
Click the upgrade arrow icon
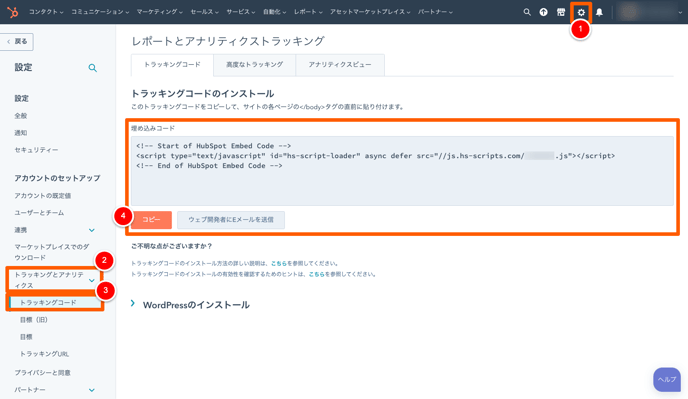(x=544, y=12)
